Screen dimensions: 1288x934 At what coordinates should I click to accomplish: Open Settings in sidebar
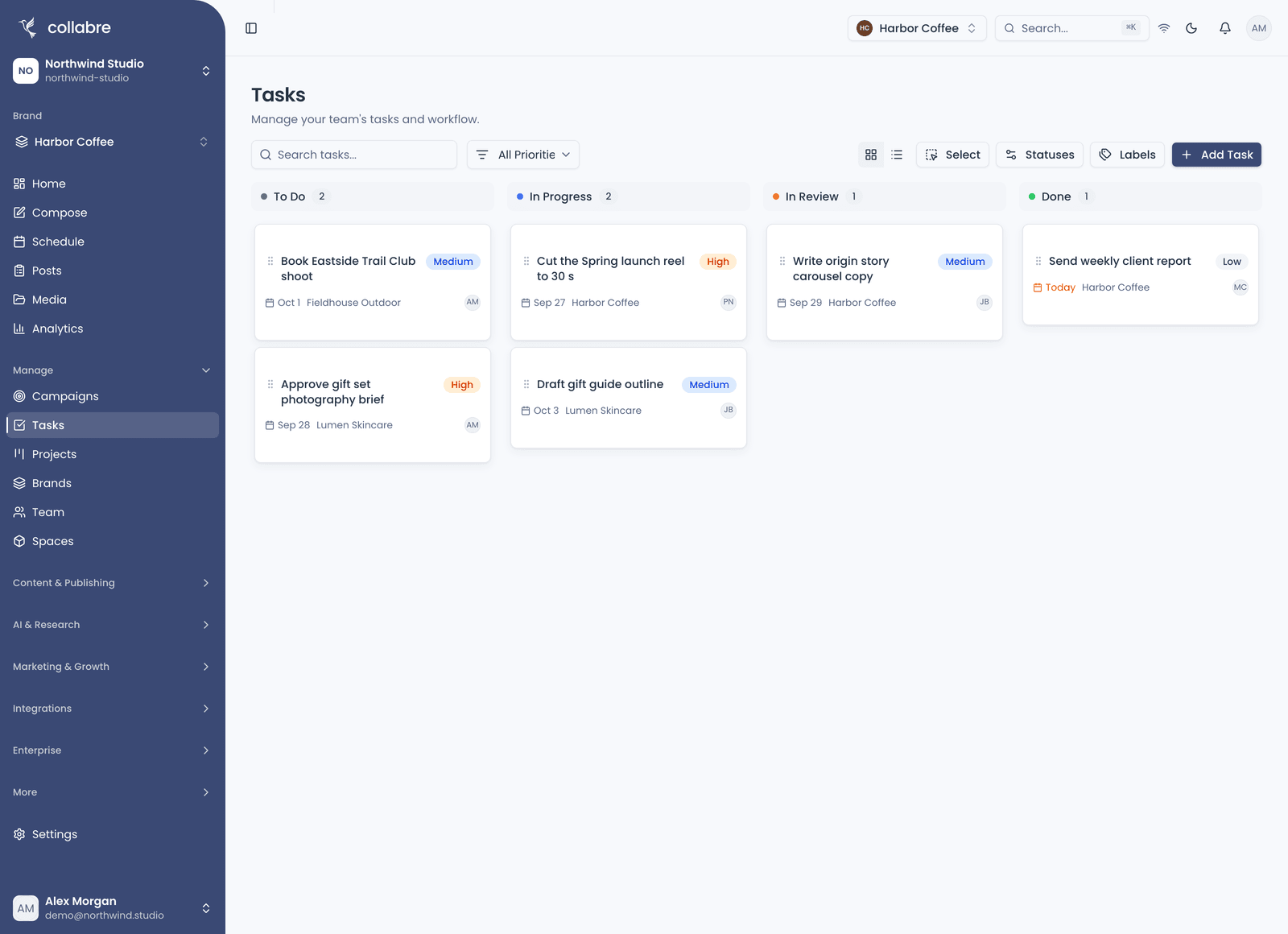pyautogui.click(x=113, y=834)
